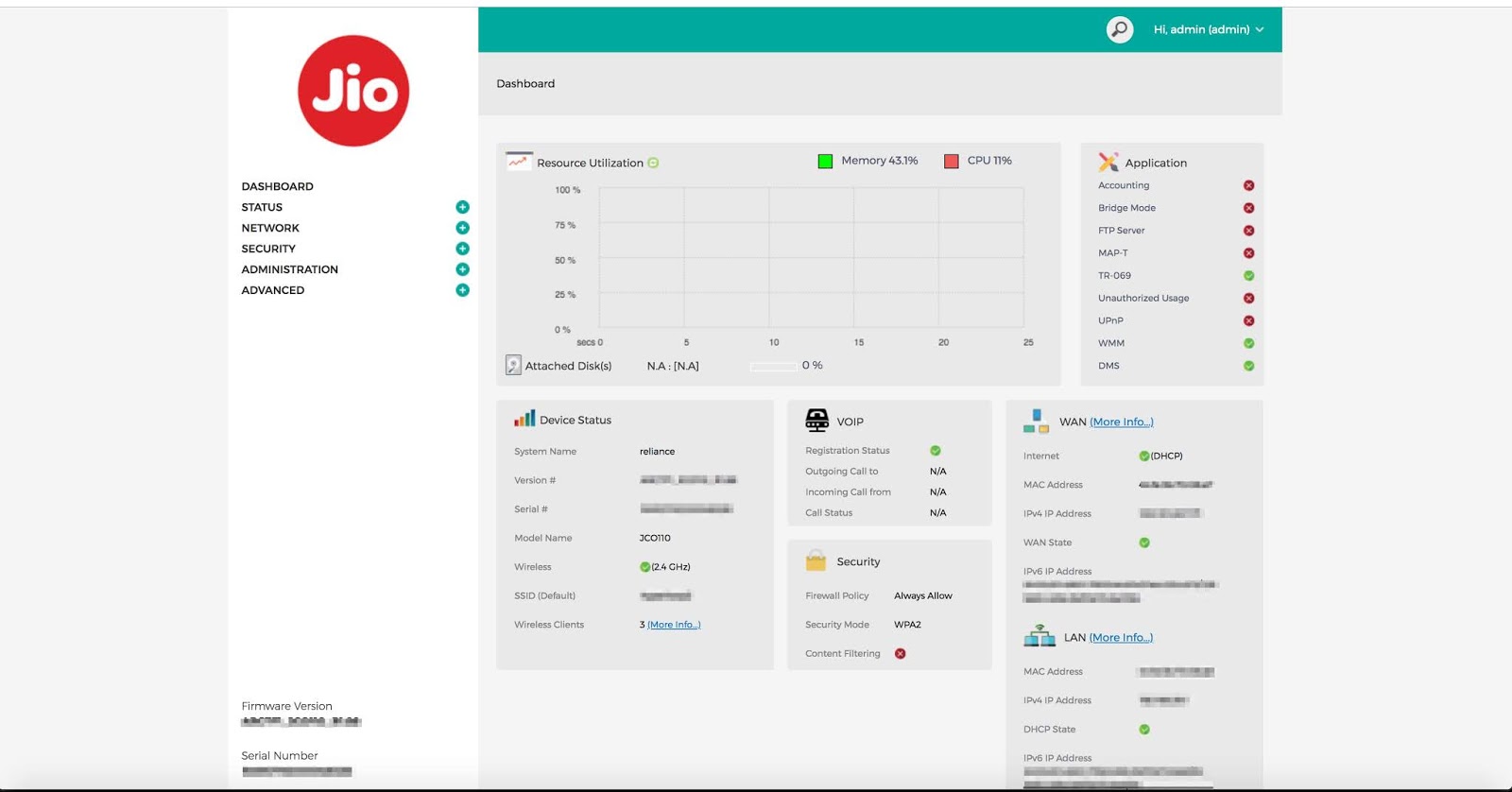The image size is (1512, 792).
Task: Click the Firmware Version label
Action: (x=286, y=706)
